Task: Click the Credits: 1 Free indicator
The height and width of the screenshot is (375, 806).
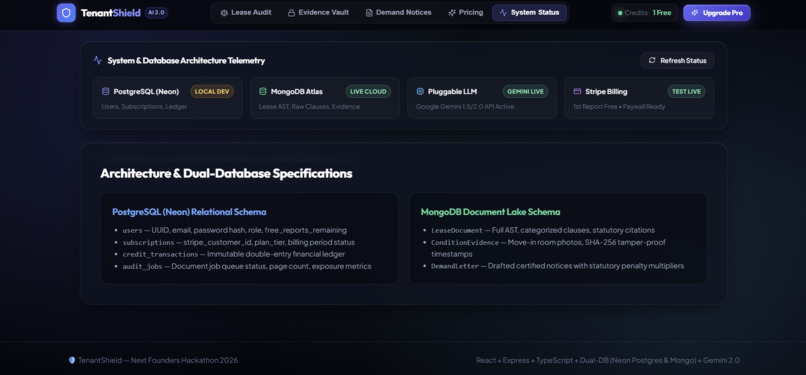Action: tap(645, 13)
